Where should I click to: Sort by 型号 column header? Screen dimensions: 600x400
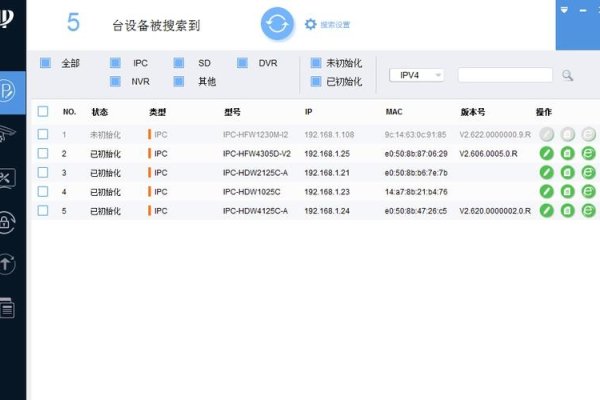[232, 112]
